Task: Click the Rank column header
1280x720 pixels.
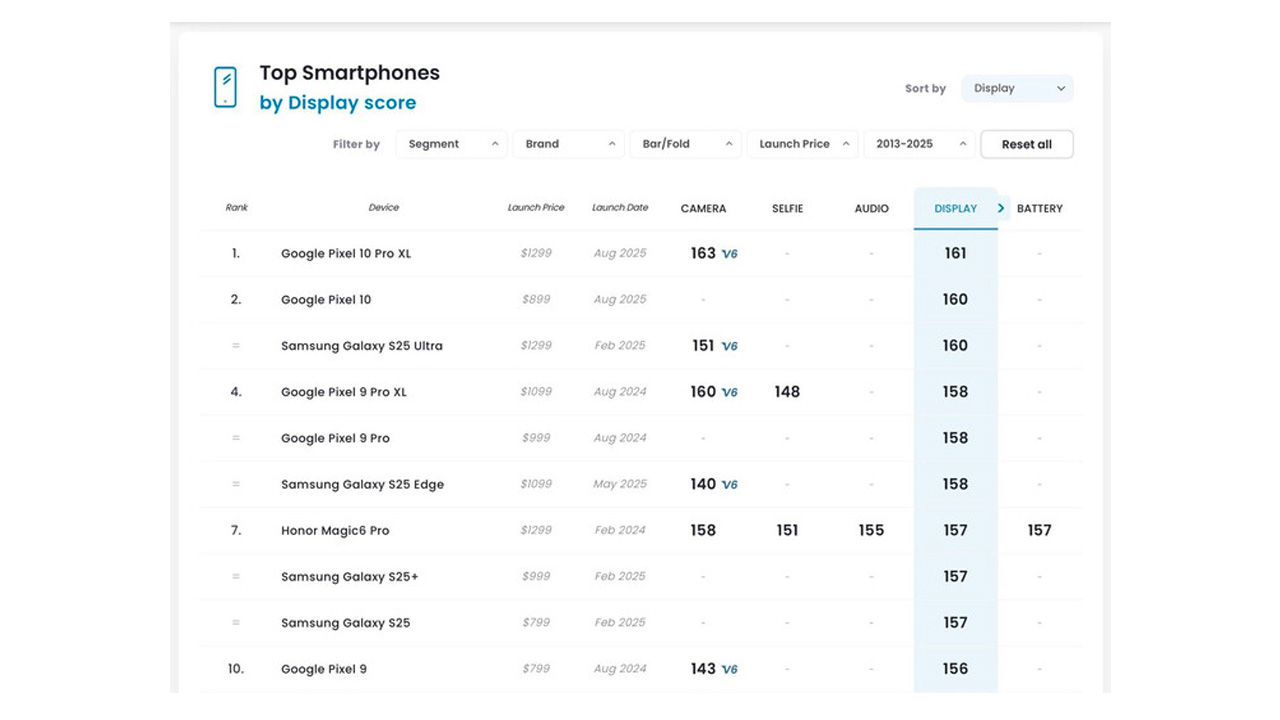Action: (236, 208)
